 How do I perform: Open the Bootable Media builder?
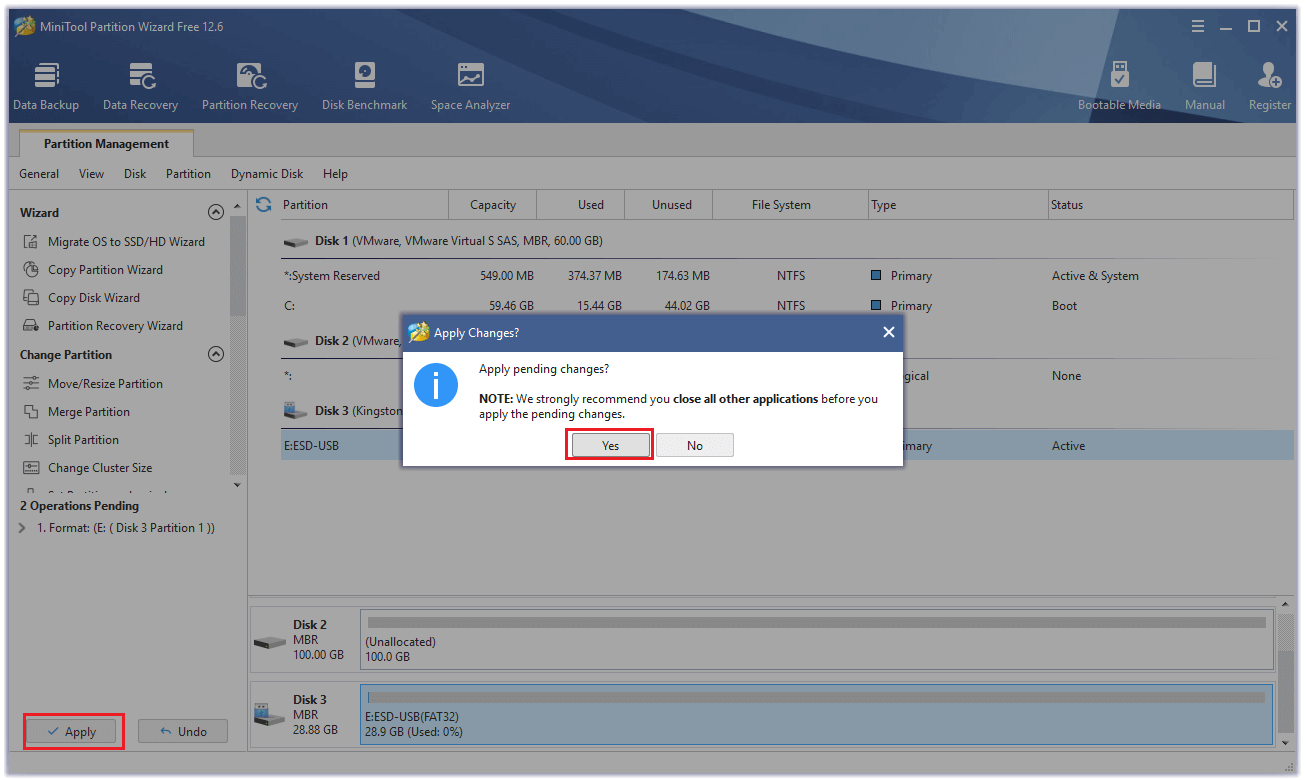[1119, 86]
